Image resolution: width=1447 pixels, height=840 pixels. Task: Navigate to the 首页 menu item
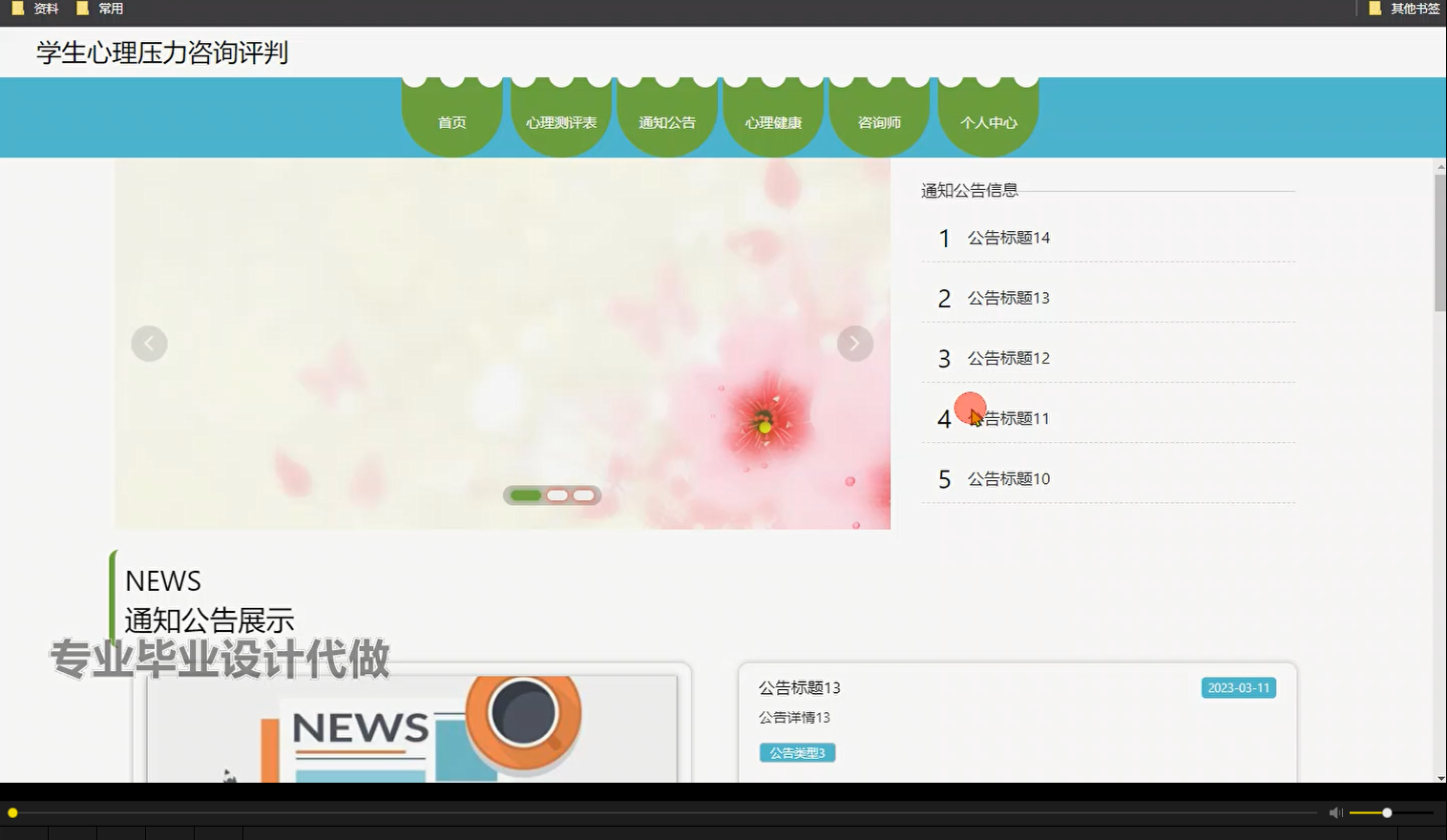451,121
